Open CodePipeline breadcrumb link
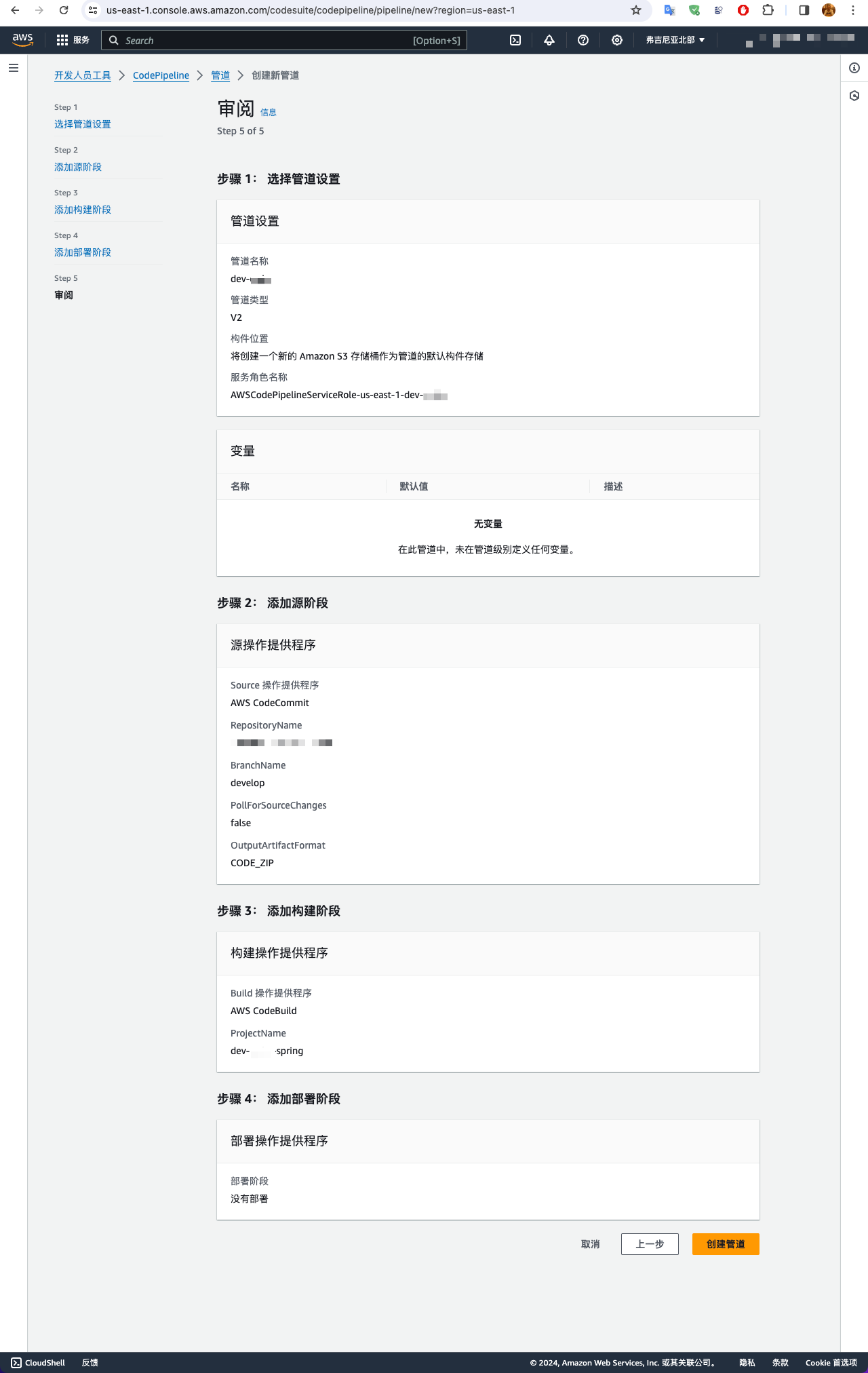 [x=161, y=75]
